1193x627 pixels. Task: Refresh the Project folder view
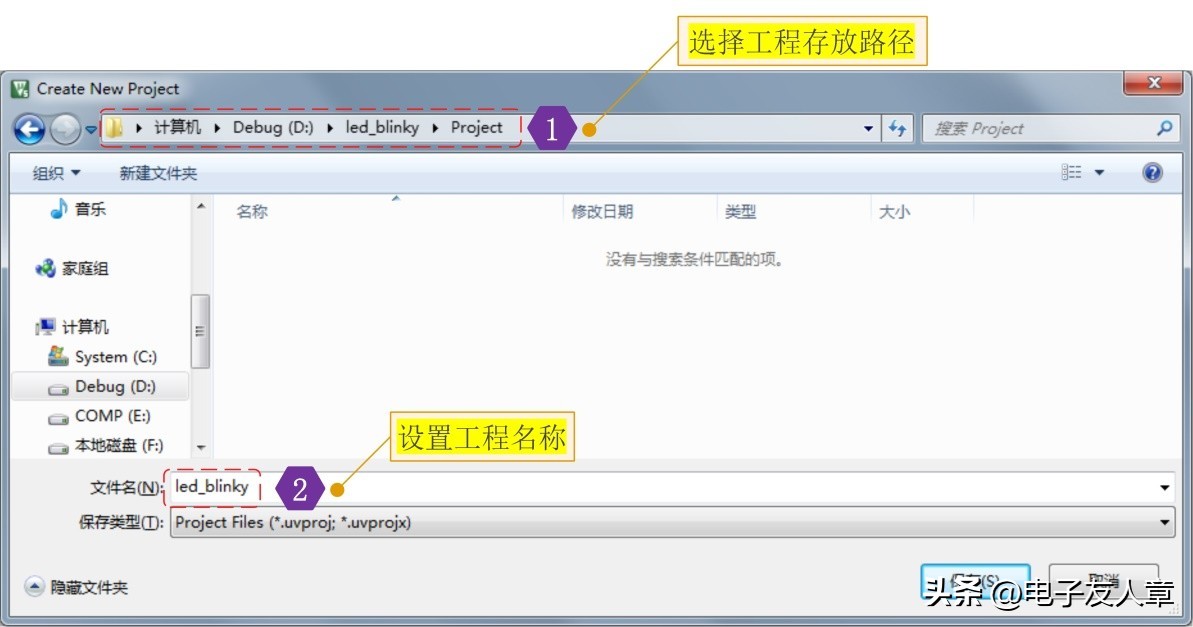tap(898, 129)
